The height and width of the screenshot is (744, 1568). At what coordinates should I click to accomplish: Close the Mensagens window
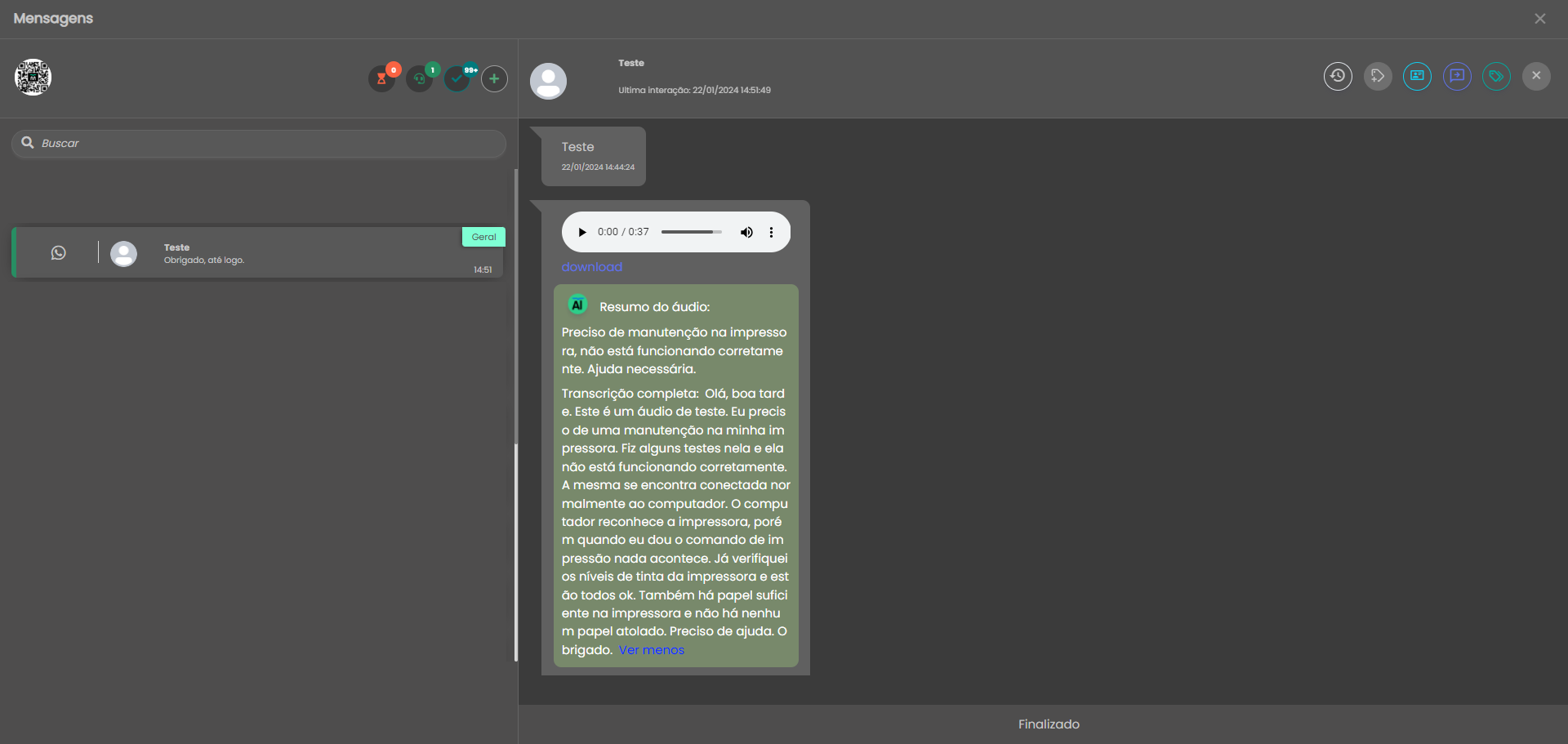(x=1540, y=19)
